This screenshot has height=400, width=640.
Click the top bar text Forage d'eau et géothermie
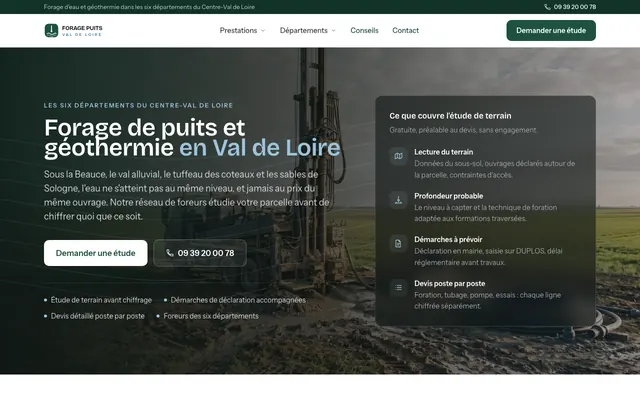point(149,7)
